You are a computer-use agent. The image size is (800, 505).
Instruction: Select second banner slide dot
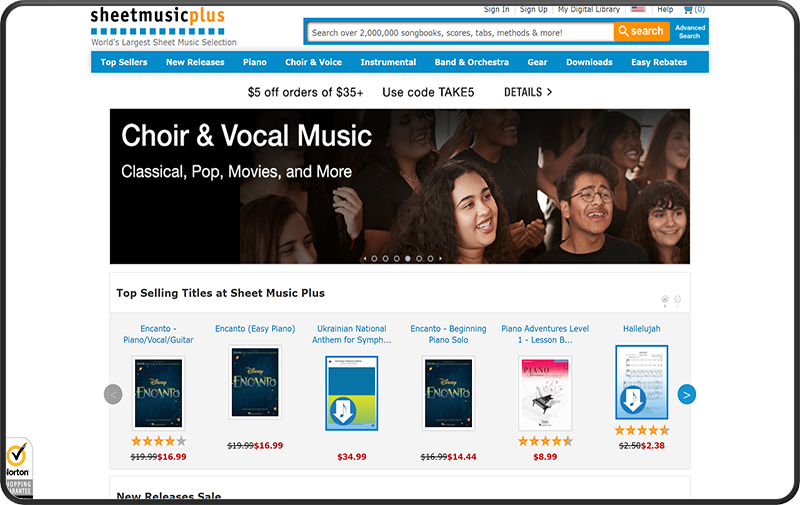pyautogui.click(x=385, y=259)
